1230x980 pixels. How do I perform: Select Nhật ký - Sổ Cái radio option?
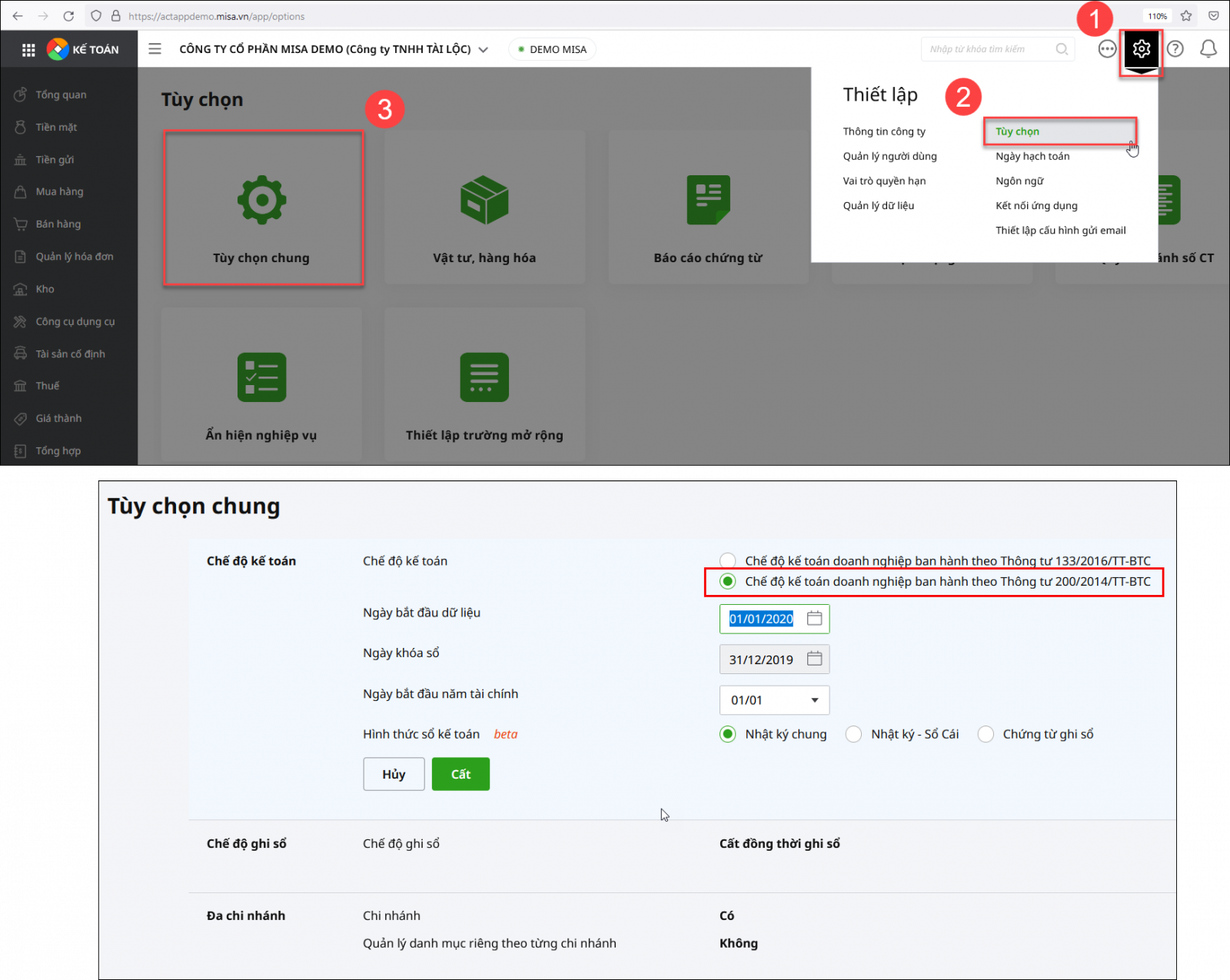click(853, 734)
